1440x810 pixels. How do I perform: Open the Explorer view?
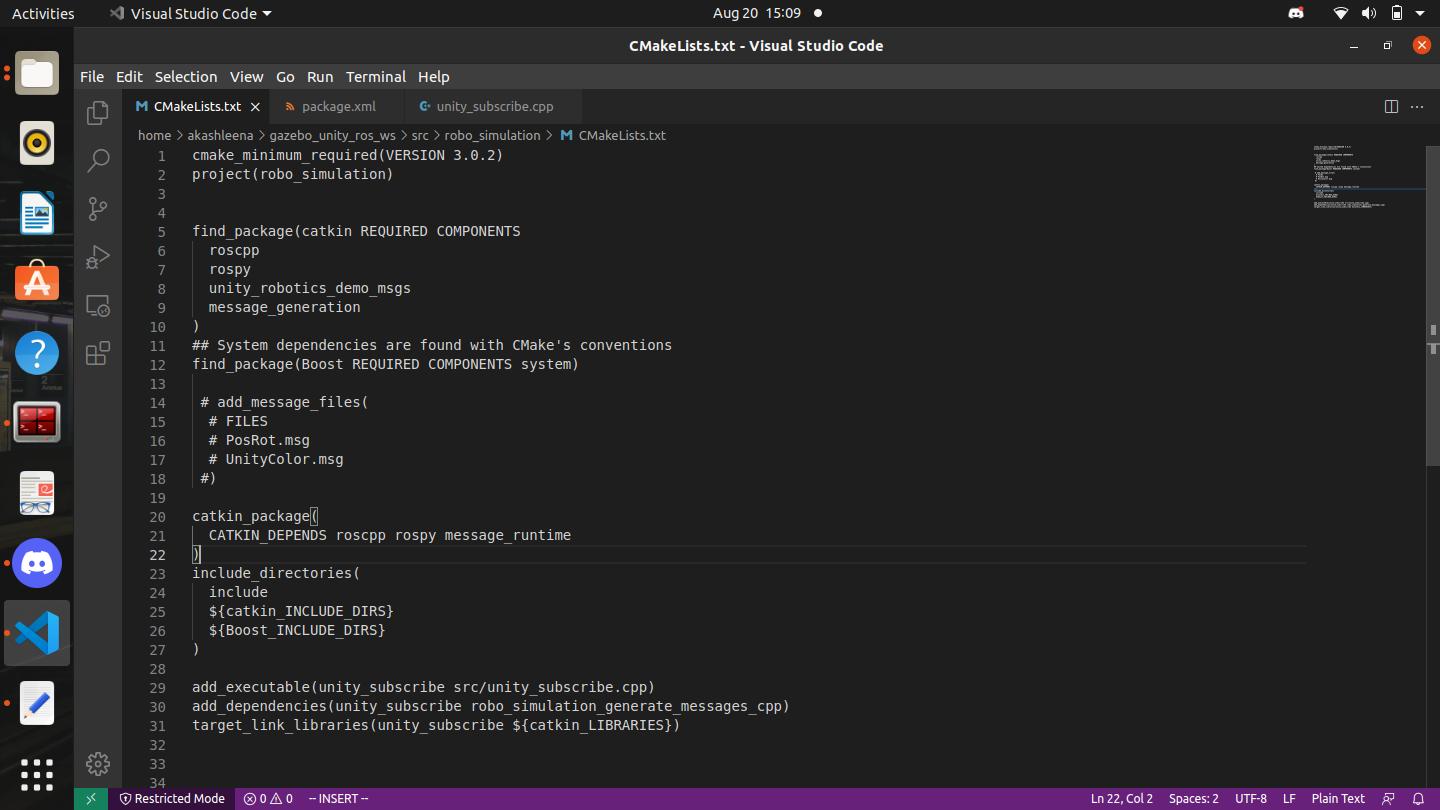(97, 113)
